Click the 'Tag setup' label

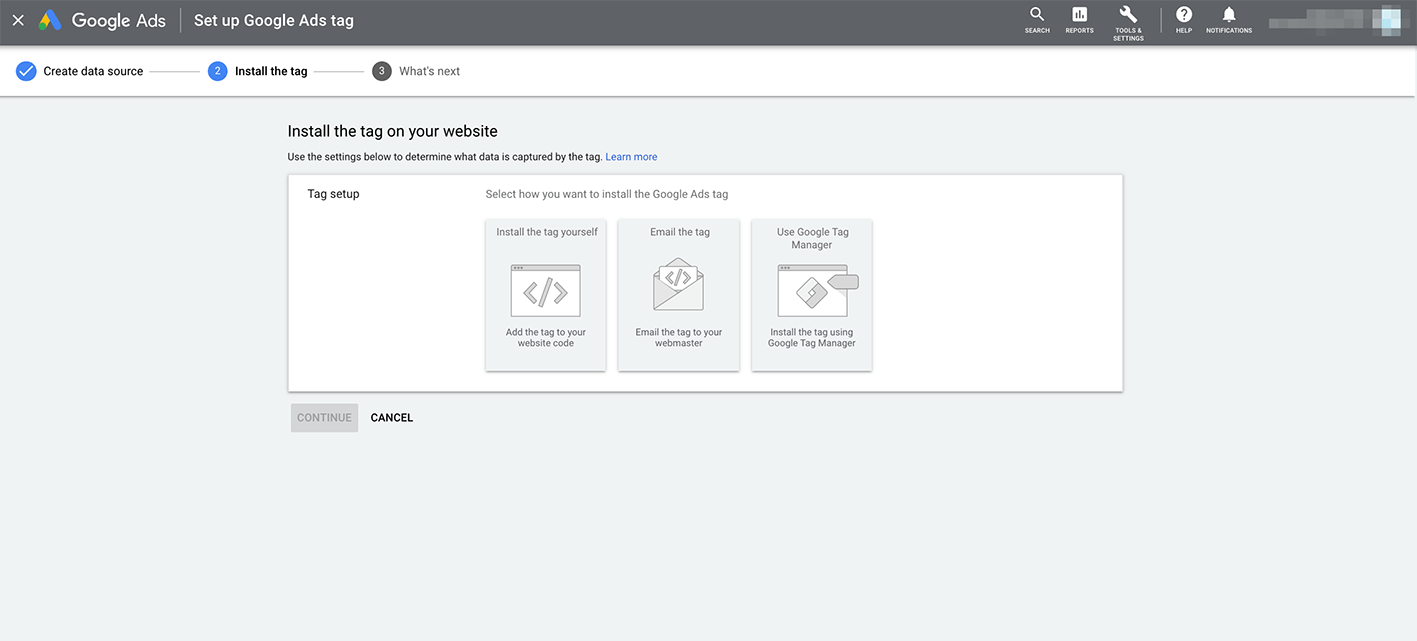coord(333,194)
